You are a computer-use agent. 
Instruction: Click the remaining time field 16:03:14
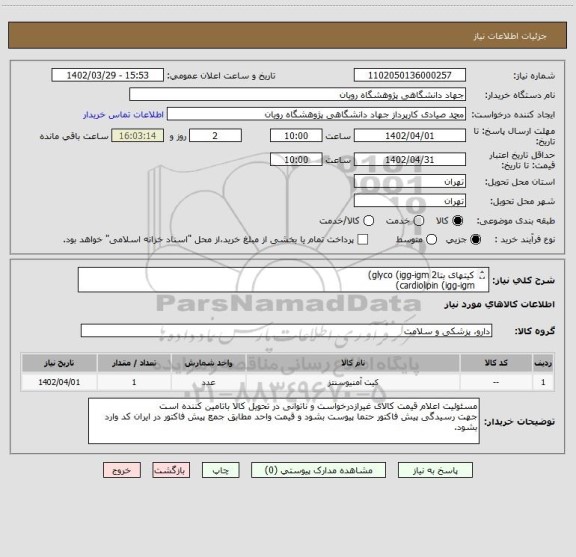[x=138, y=136]
